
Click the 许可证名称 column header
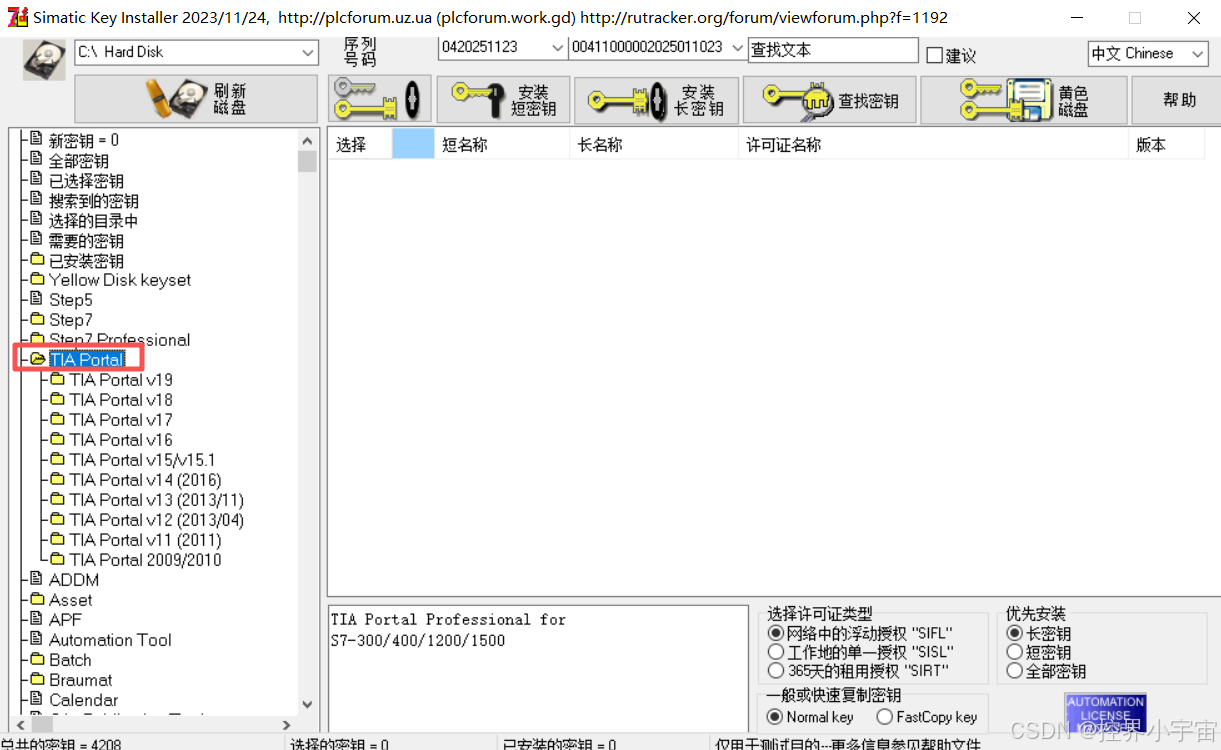pos(933,145)
